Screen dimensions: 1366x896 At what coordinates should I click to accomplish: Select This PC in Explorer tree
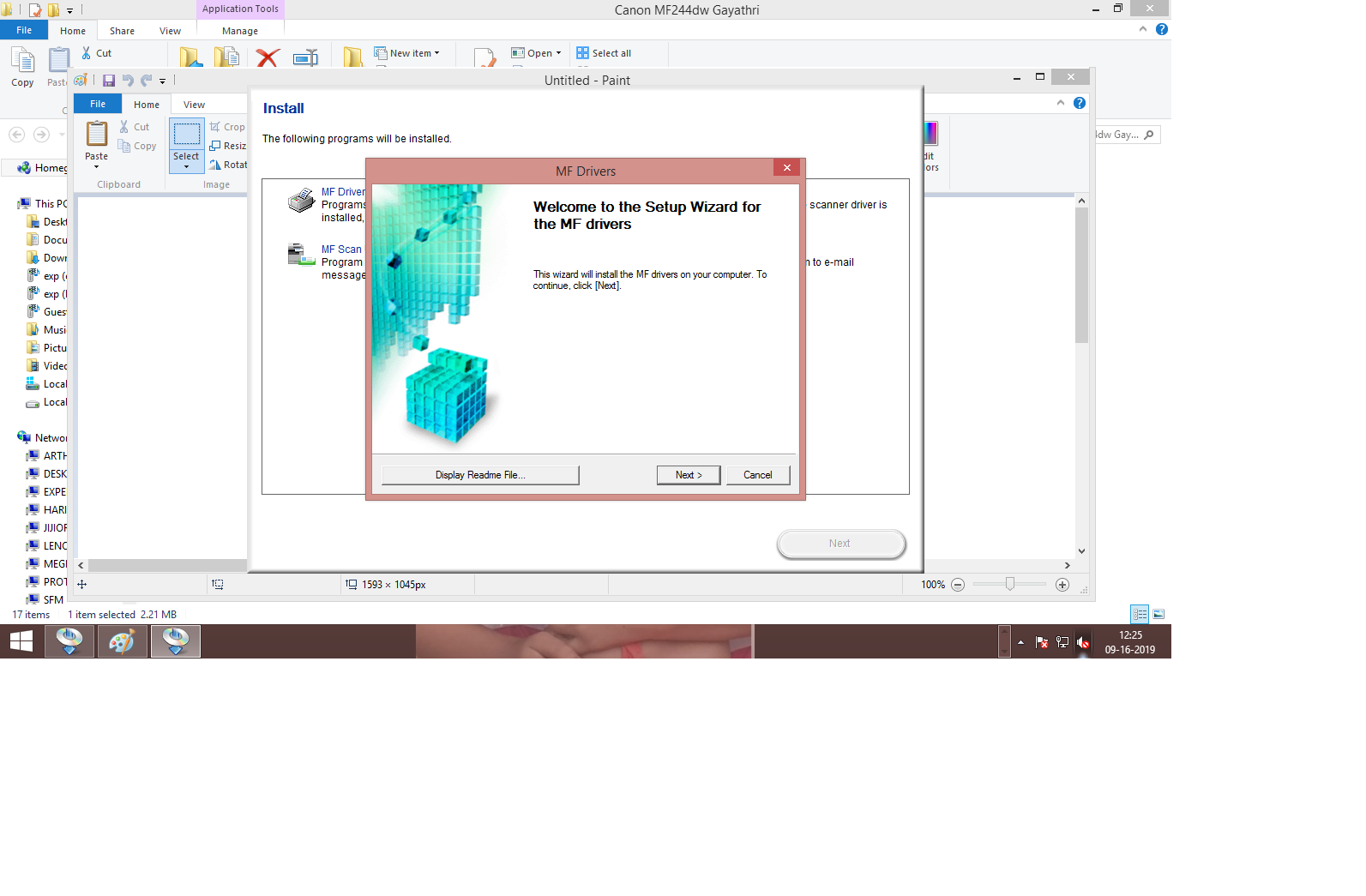tap(42, 203)
